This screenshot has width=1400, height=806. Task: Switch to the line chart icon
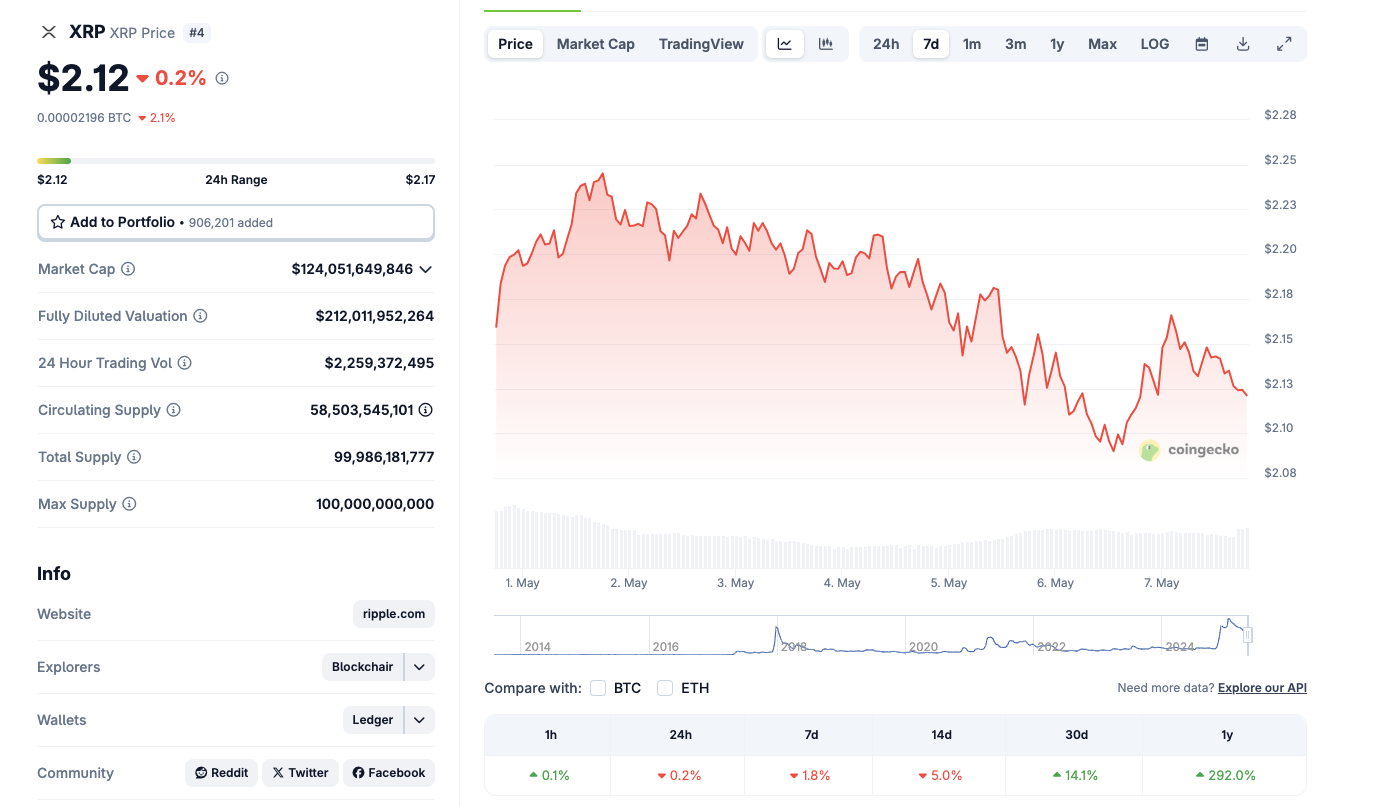tap(785, 44)
